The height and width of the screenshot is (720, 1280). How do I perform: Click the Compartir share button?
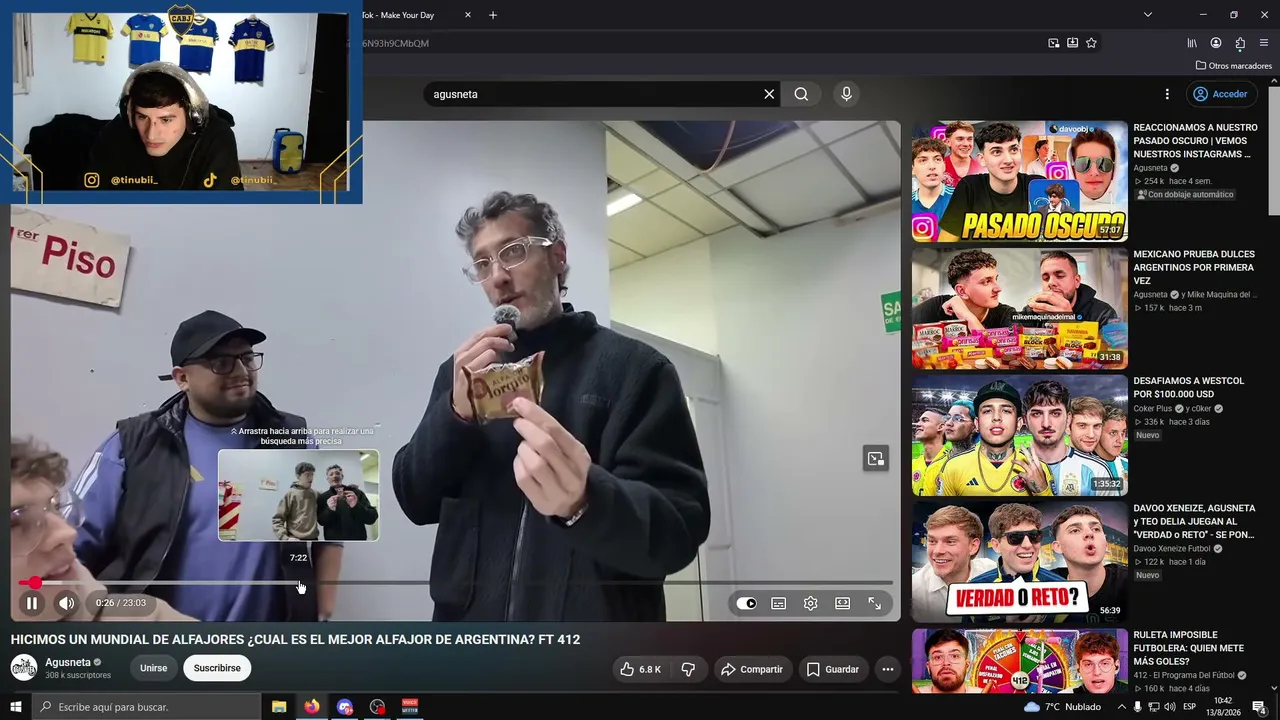pyautogui.click(x=752, y=669)
